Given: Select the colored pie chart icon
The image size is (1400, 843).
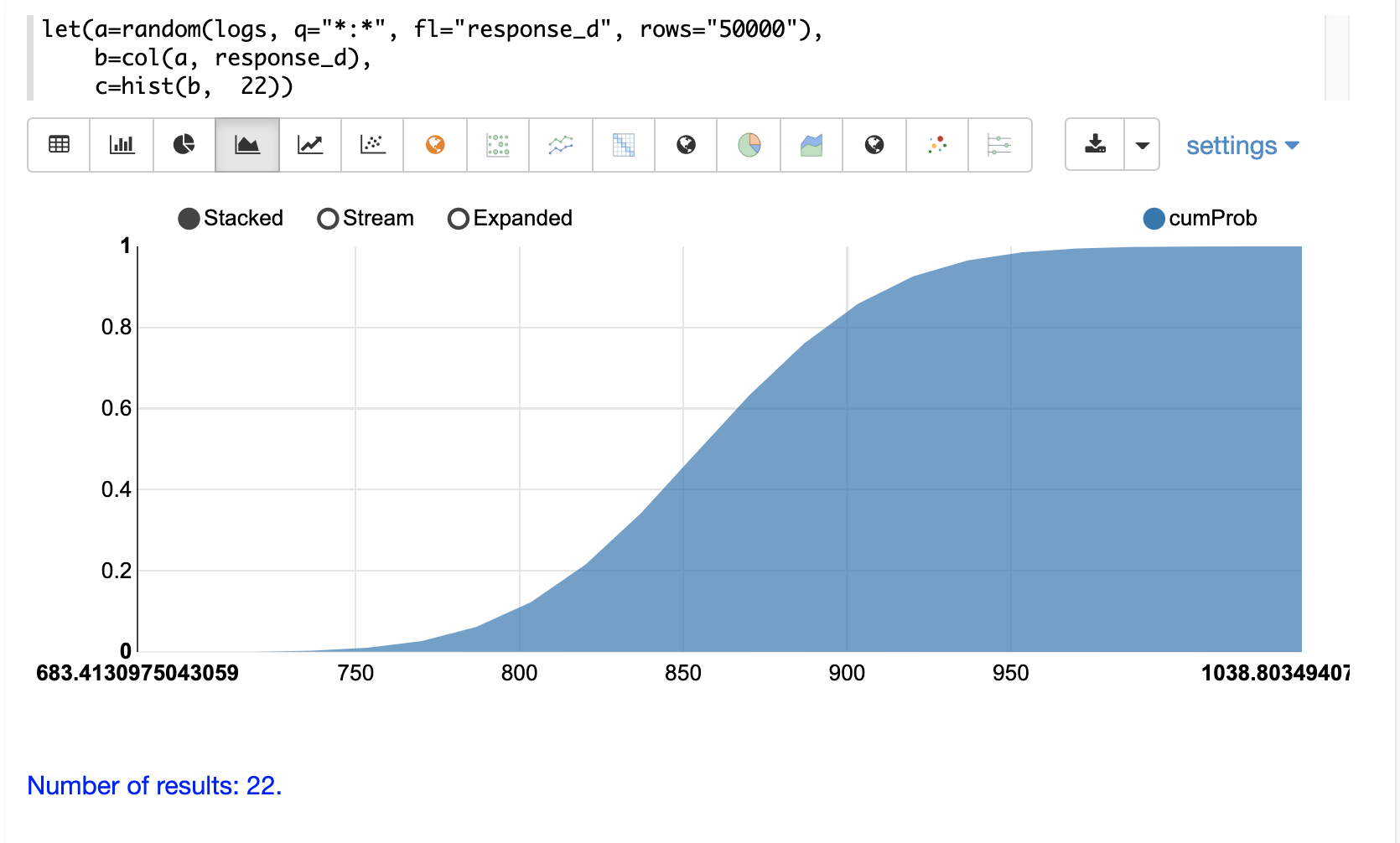Looking at the screenshot, I should point(749,145).
